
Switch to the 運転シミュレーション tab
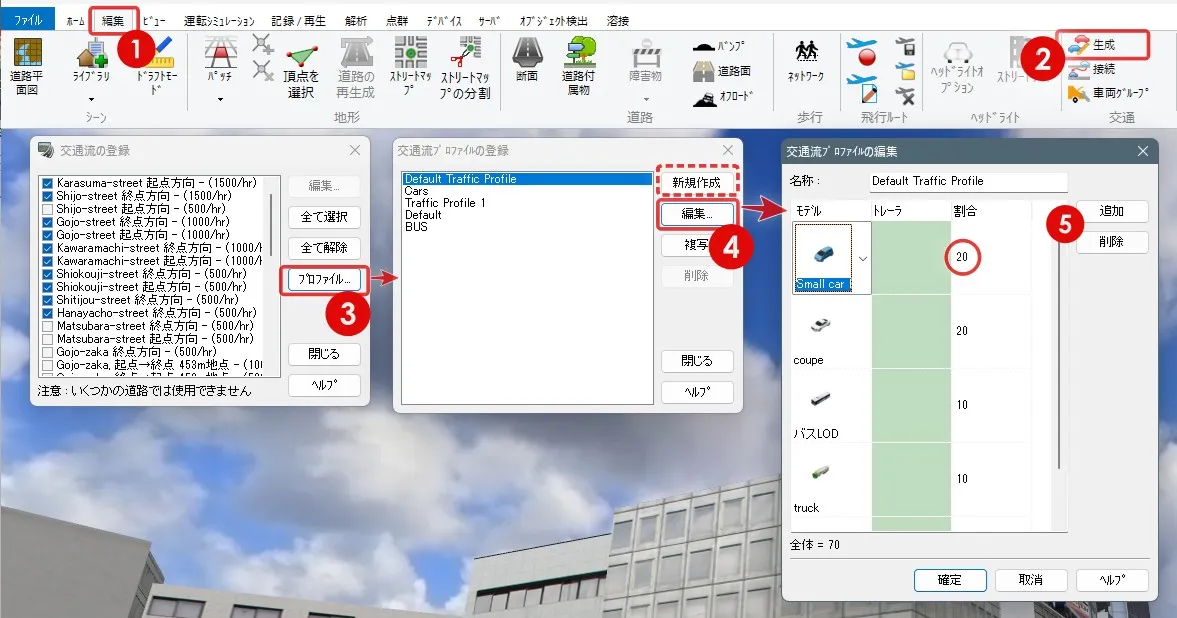[x=219, y=20]
